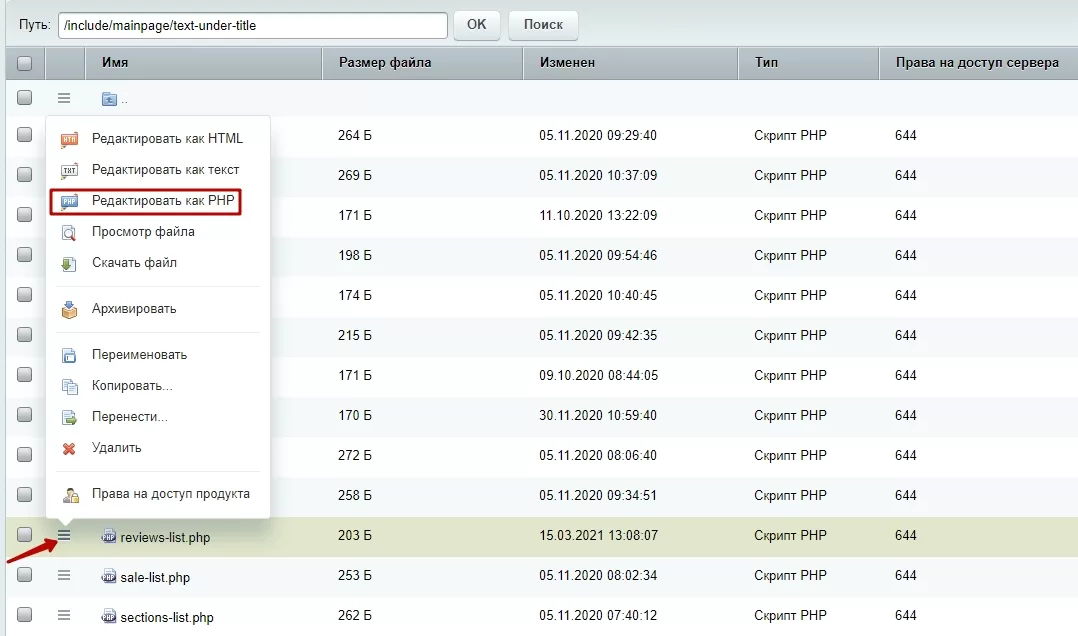Check the box for the 215 Б file row
The width and height of the screenshot is (1078, 636).
click(25, 334)
